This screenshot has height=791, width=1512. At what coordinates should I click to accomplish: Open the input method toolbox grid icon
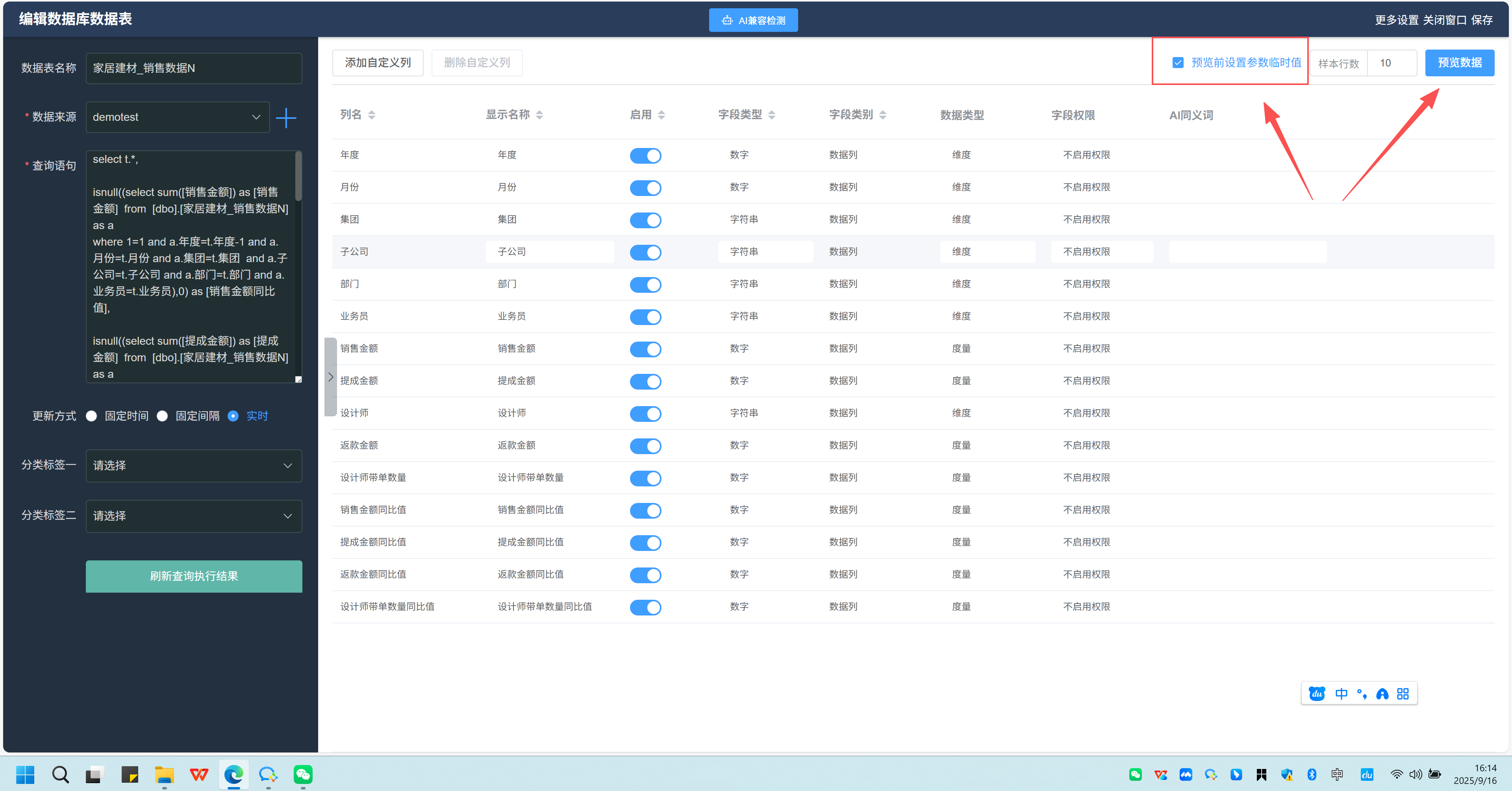click(1403, 693)
